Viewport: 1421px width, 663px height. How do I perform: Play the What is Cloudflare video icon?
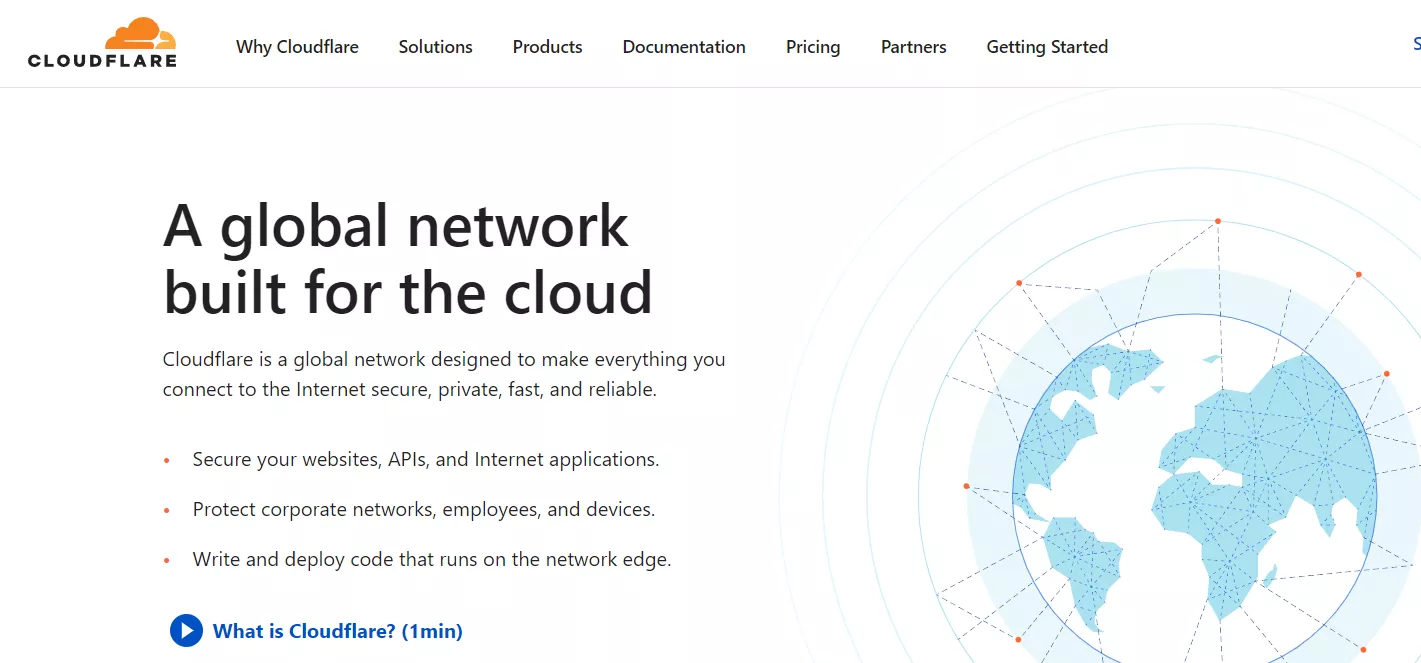[x=186, y=631]
